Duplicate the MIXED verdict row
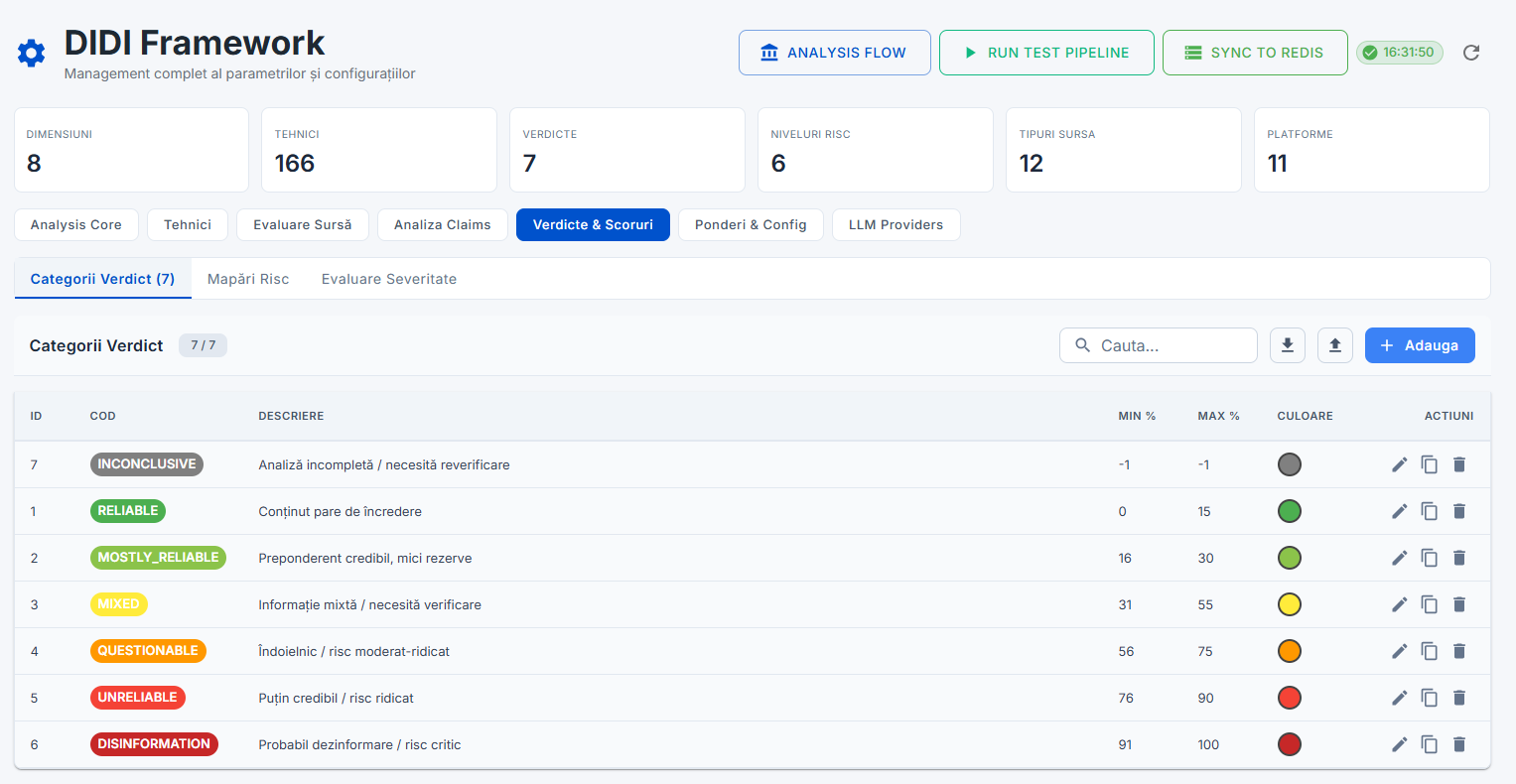Image resolution: width=1516 pixels, height=784 pixels. point(1430,604)
